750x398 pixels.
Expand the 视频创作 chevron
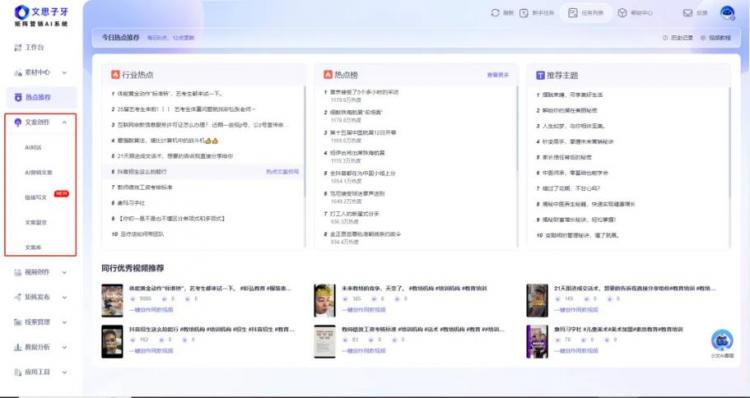[x=64, y=273]
